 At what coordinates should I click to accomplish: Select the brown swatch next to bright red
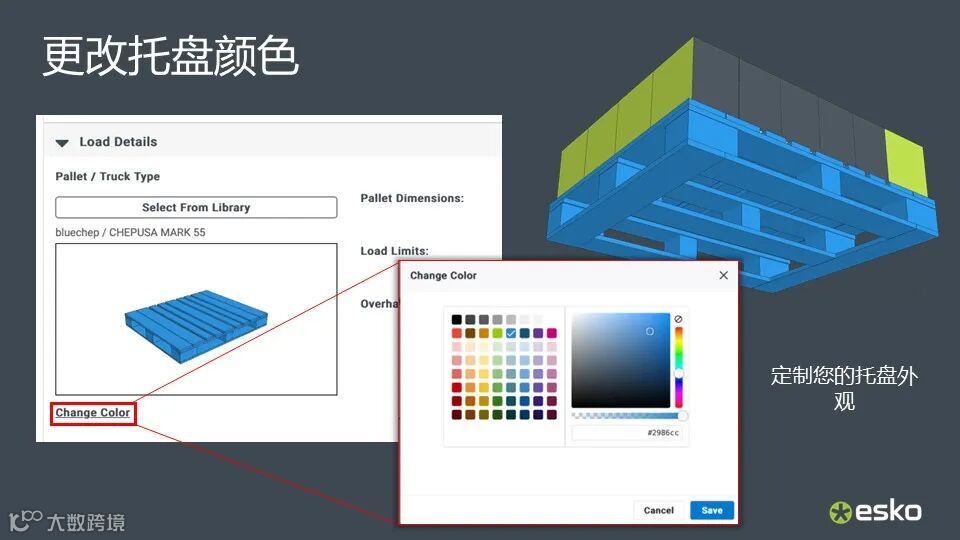tap(470, 333)
